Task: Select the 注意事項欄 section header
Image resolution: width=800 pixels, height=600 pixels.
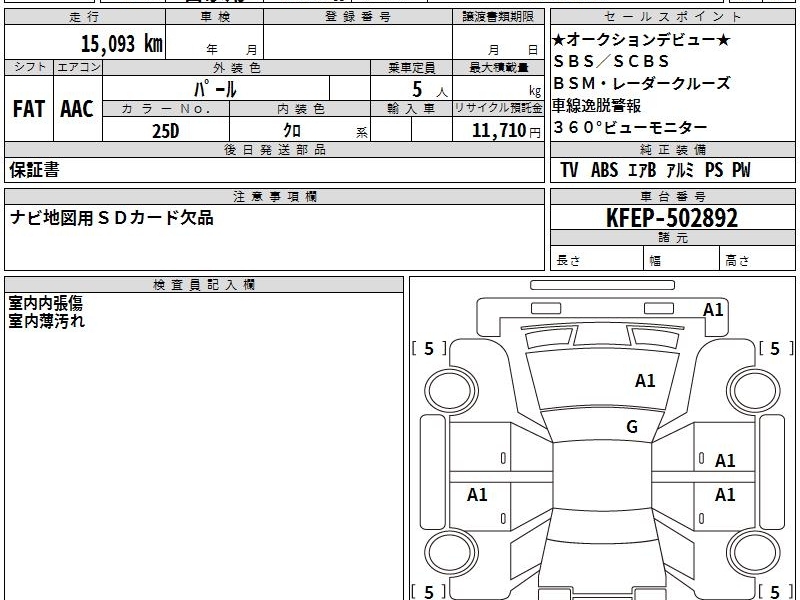Action: [274, 197]
